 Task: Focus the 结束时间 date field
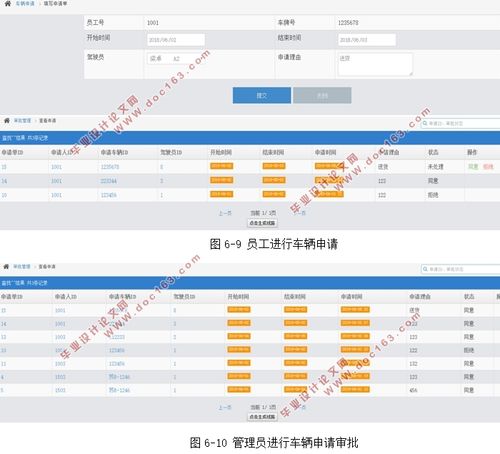(x=367, y=40)
